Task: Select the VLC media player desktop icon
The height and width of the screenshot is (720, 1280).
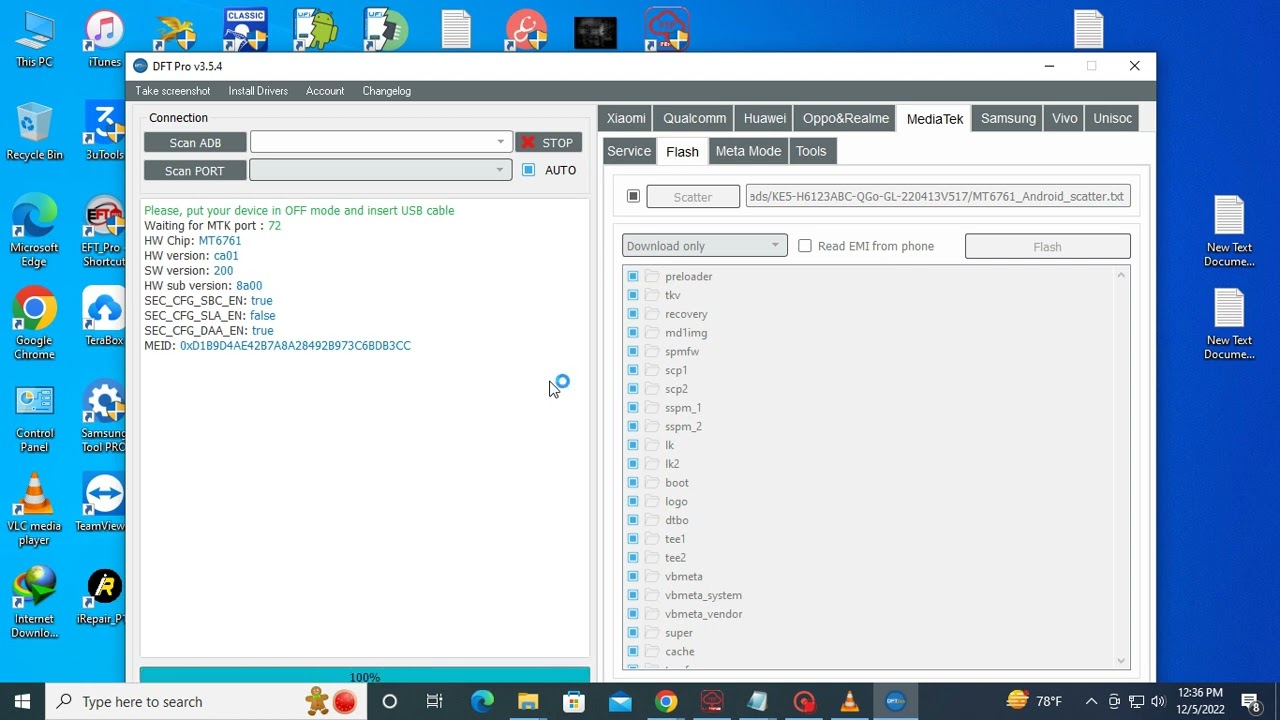Action: click(34, 509)
